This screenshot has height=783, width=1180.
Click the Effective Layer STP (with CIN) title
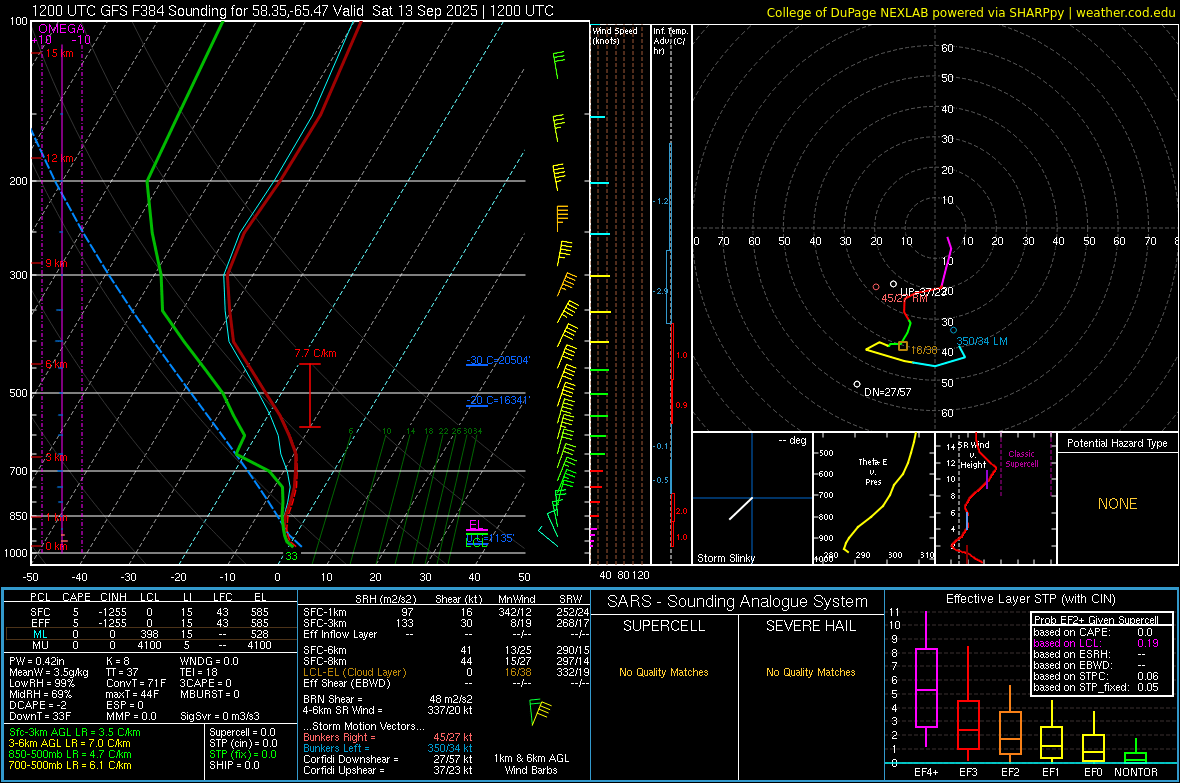point(1031,599)
